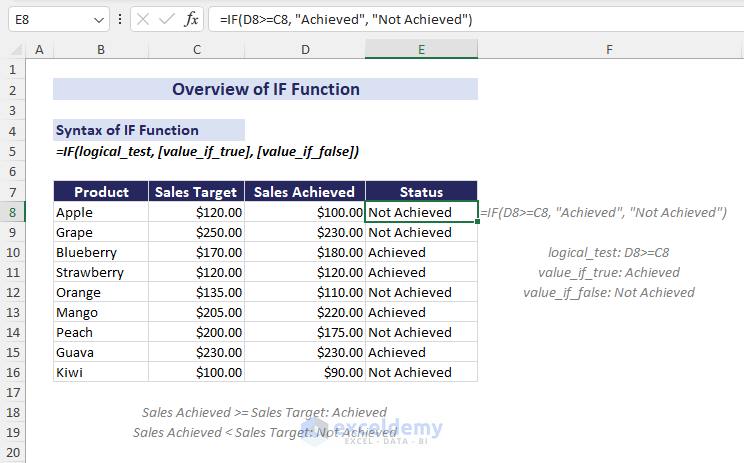Click the $250.00 sales target cell
The image size is (744, 463).
[x=196, y=232]
